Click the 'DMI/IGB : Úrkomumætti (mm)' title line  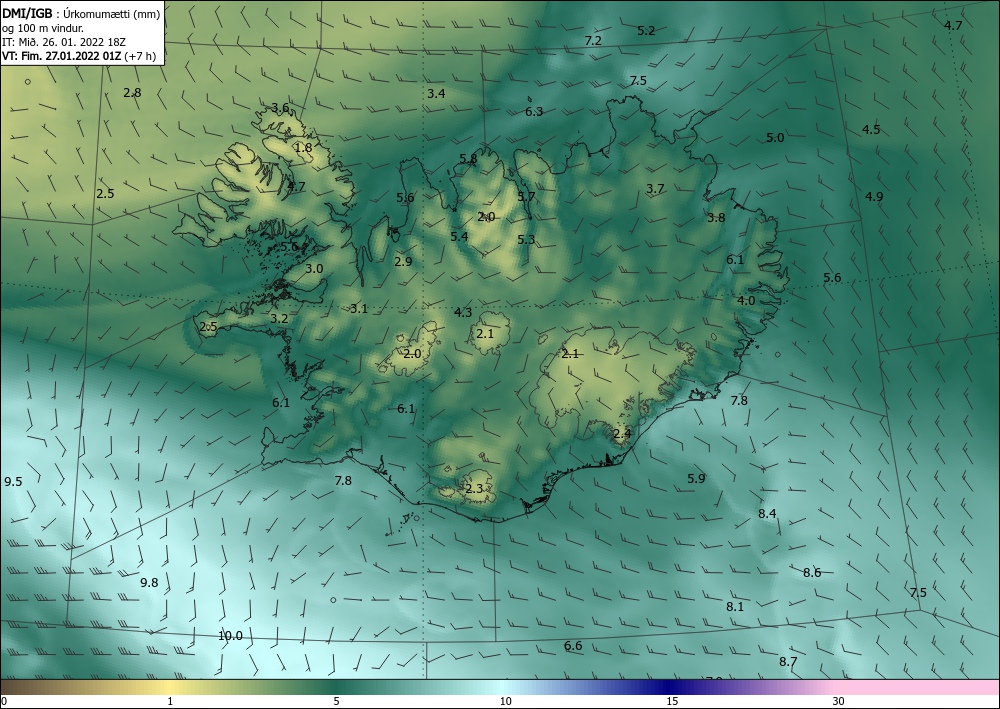pyautogui.click(x=81, y=12)
